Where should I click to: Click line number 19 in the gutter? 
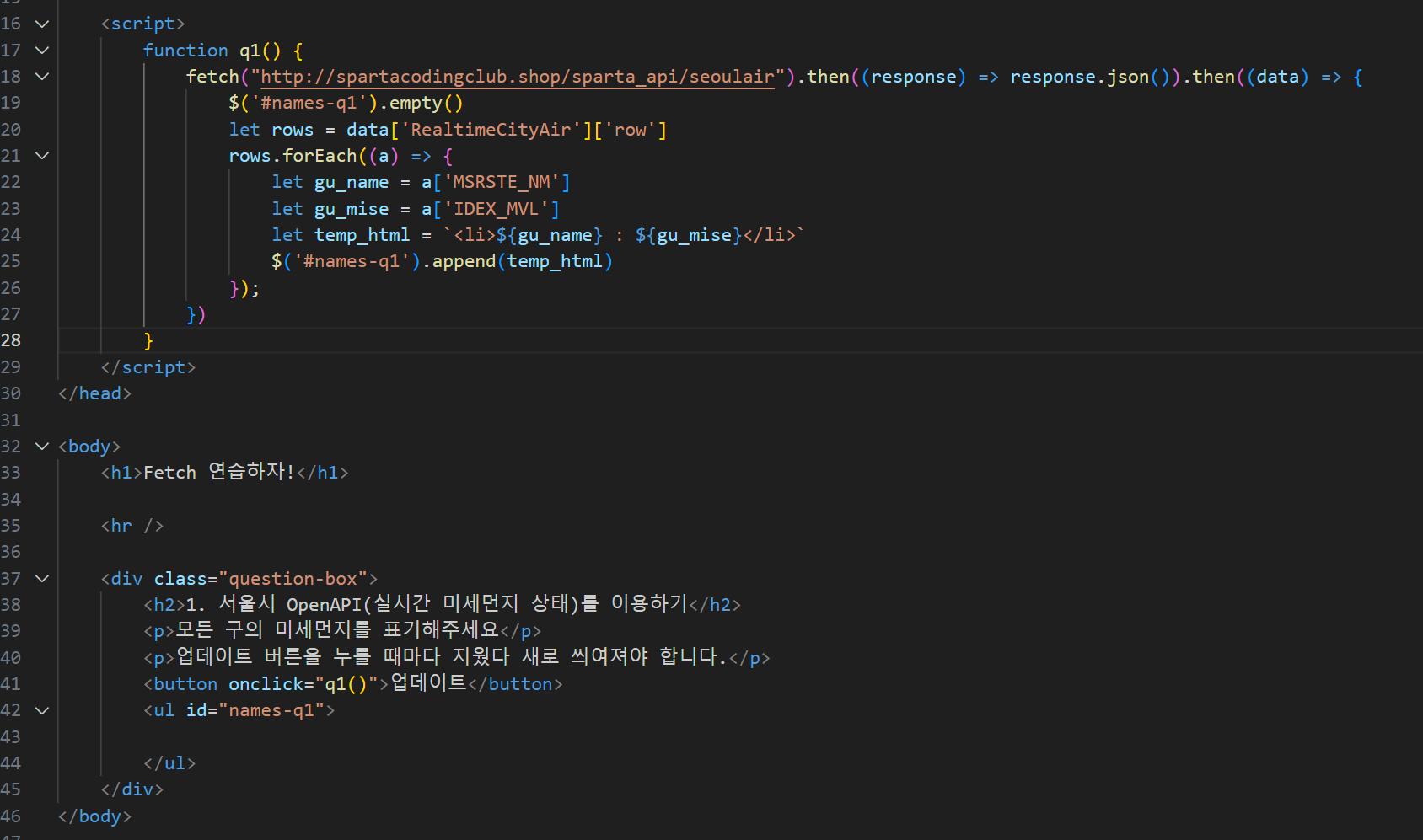(x=11, y=103)
